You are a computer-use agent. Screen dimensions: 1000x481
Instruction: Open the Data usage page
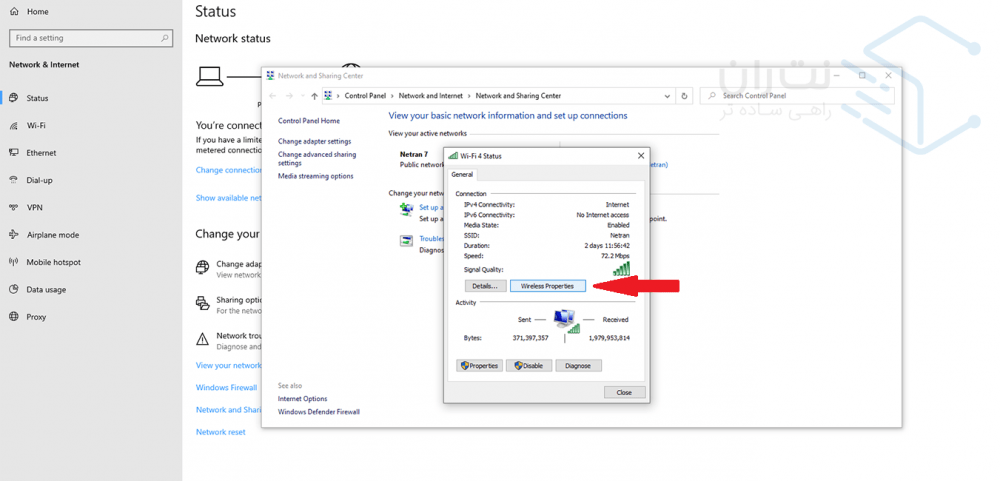pos(46,290)
